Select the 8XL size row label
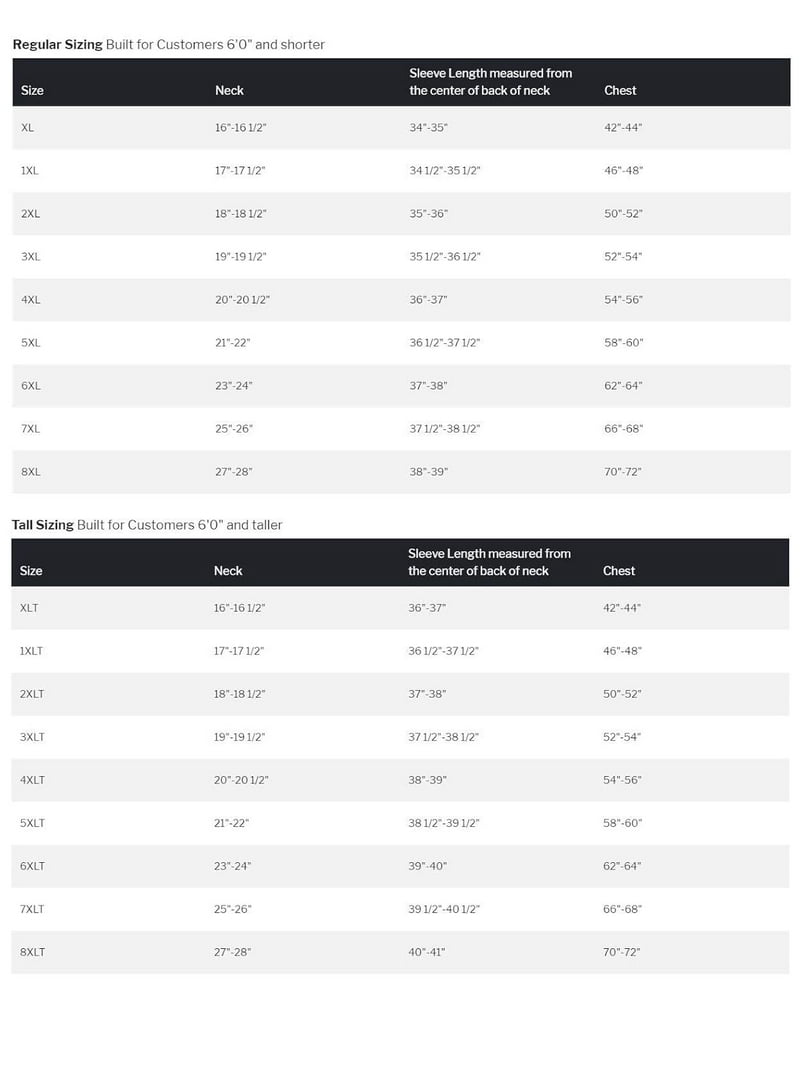This screenshot has height=1067, width=800. [31, 472]
